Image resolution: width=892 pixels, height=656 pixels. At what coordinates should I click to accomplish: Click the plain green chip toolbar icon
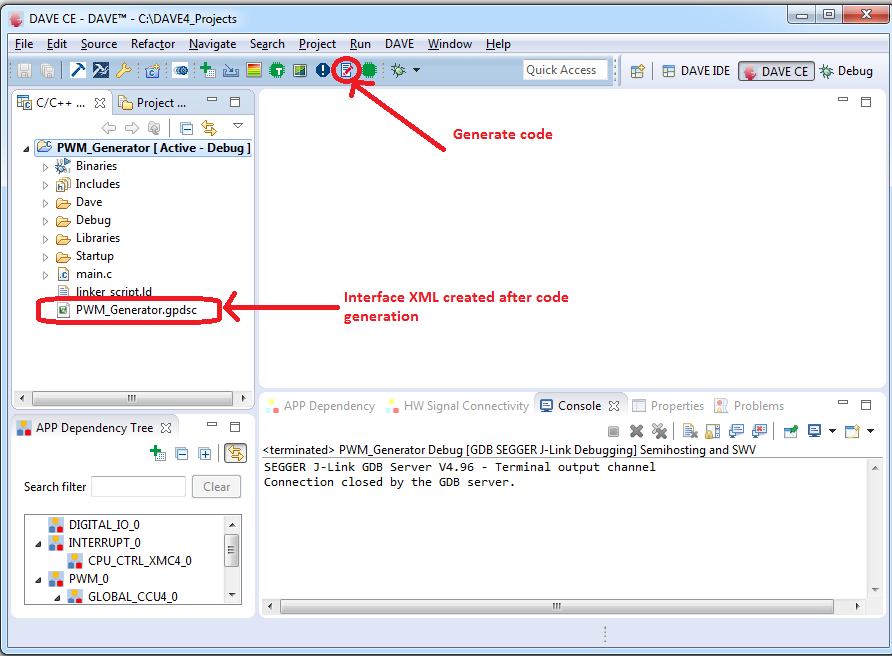coord(369,70)
